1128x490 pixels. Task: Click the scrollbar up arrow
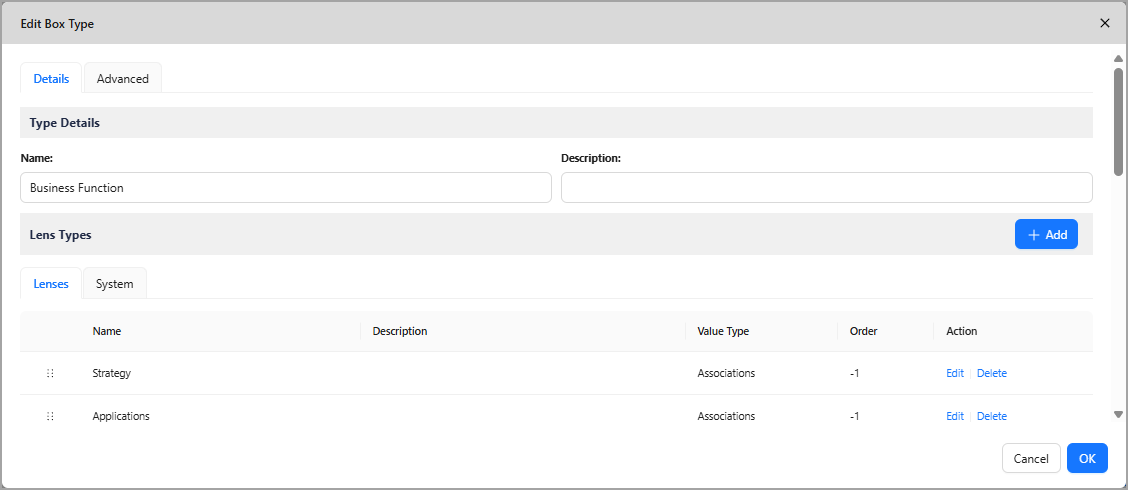coord(1118,59)
